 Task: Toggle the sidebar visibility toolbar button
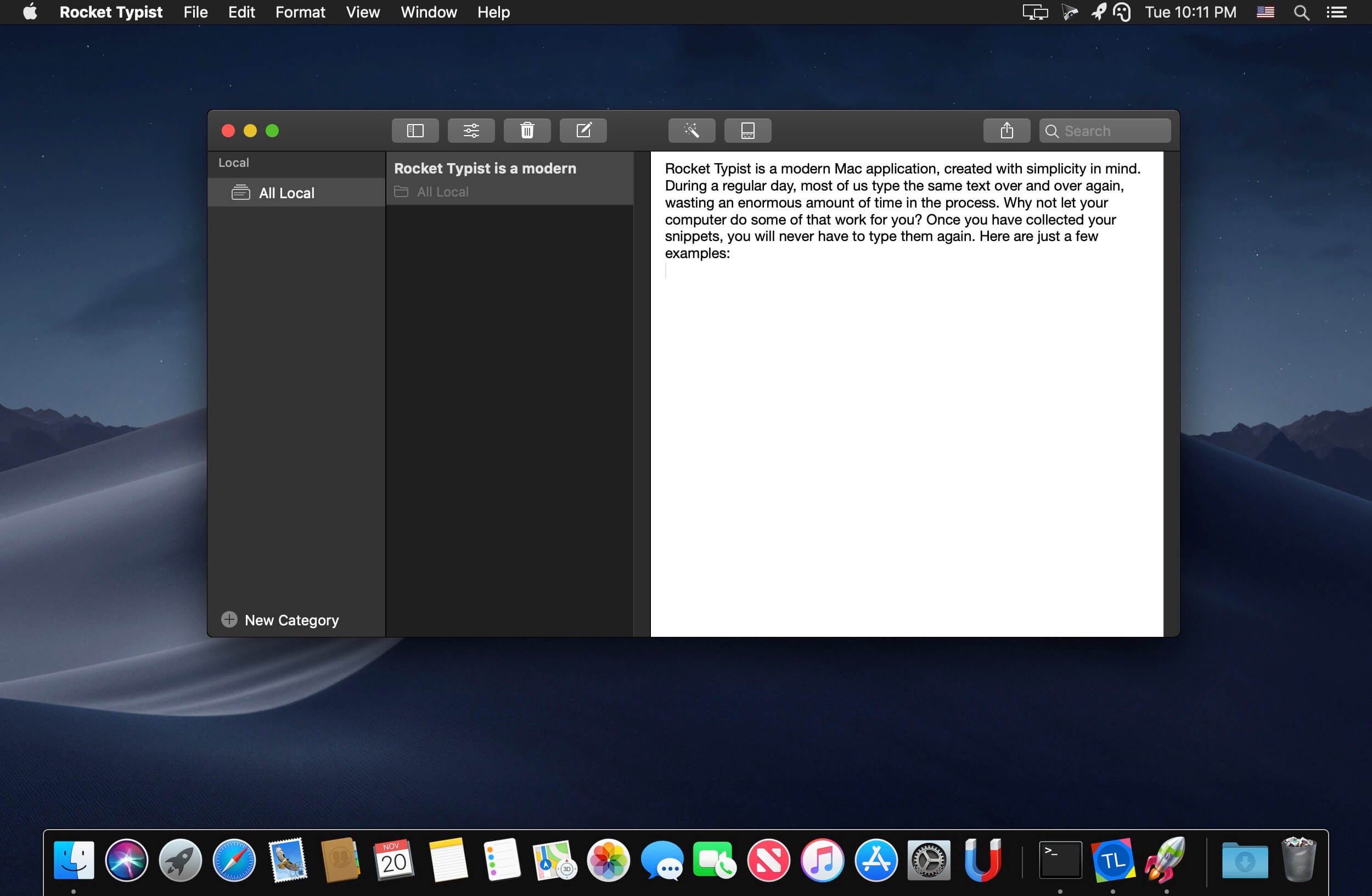pyautogui.click(x=415, y=131)
